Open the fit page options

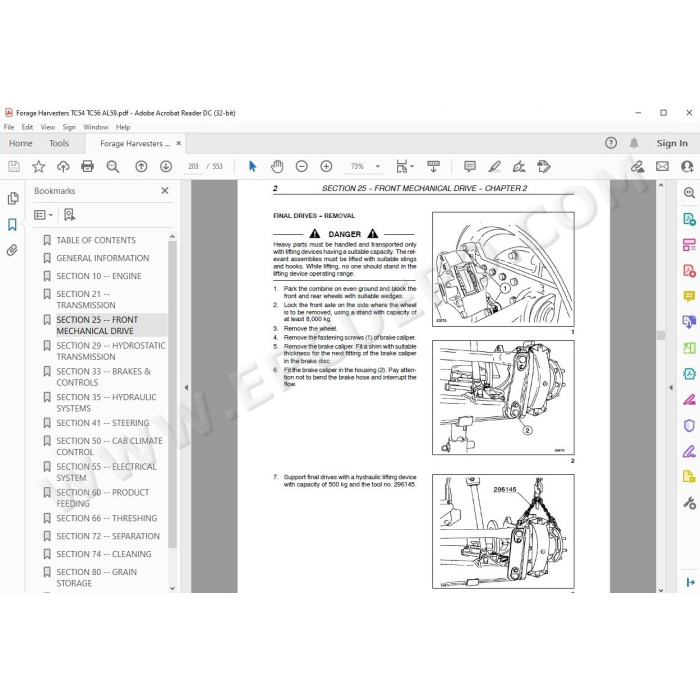tap(404, 167)
